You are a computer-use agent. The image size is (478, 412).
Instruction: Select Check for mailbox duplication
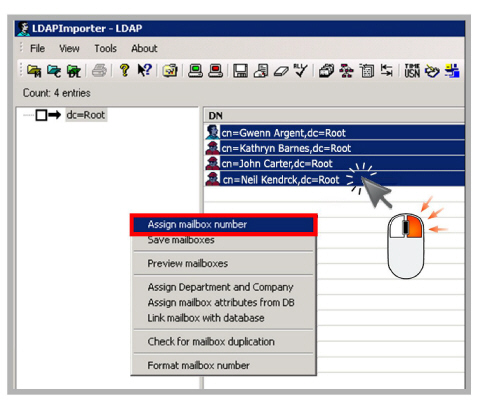pos(223,342)
